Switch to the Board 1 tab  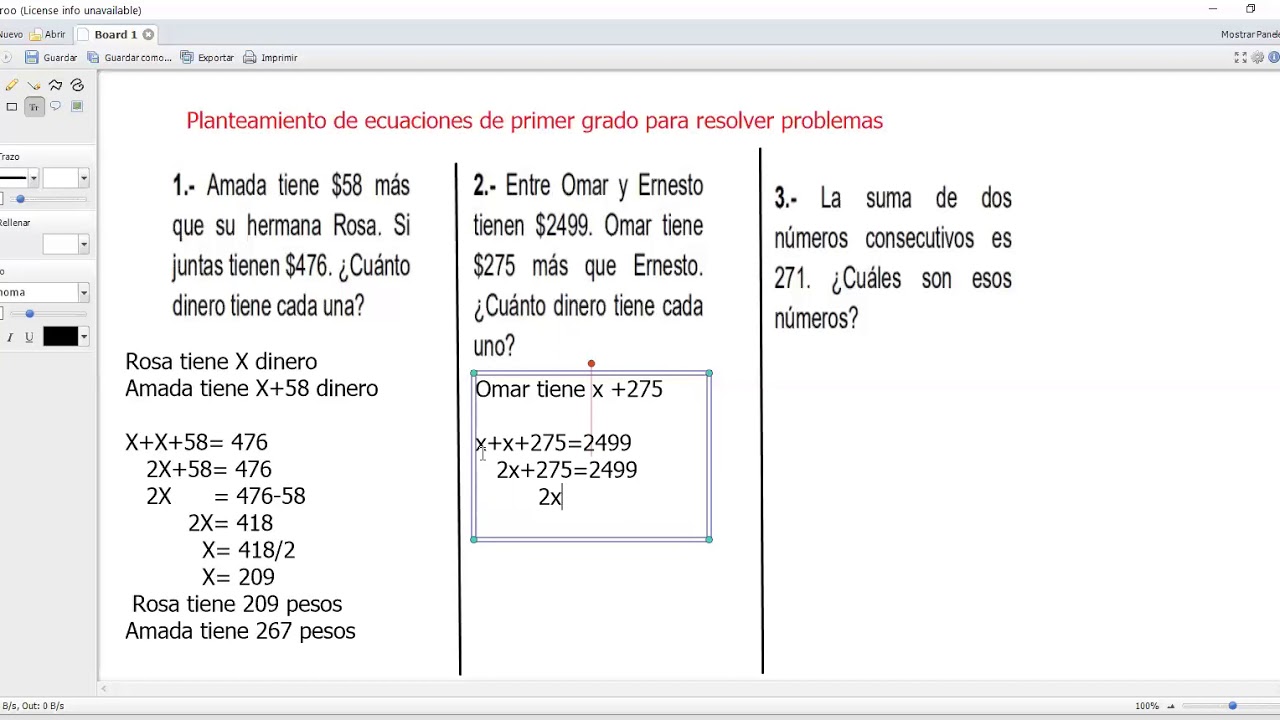[115, 34]
